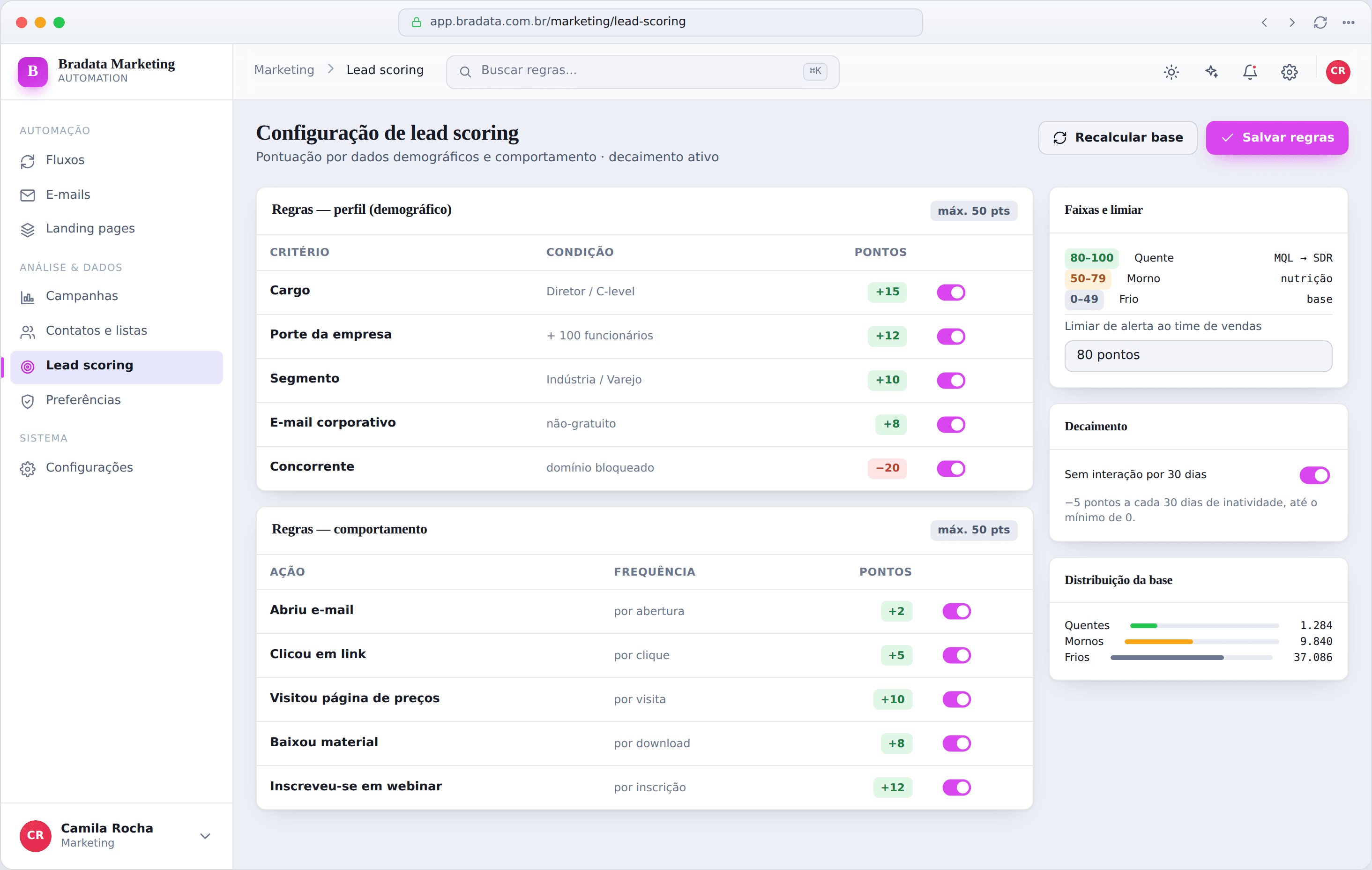This screenshot has width=1372, height=870.
Task: Expand the Camila Rocha user menu chevron
Action: (x=206, y=836)
